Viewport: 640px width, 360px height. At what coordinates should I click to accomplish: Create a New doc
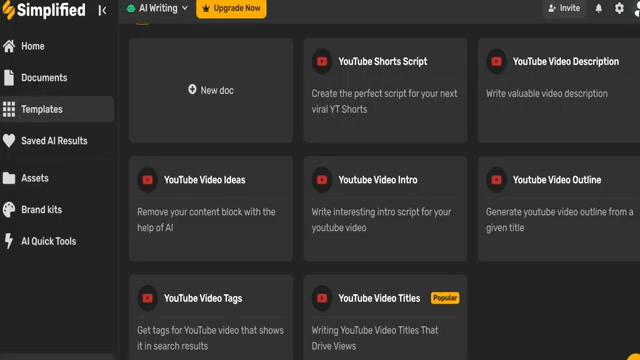[211, 90]
